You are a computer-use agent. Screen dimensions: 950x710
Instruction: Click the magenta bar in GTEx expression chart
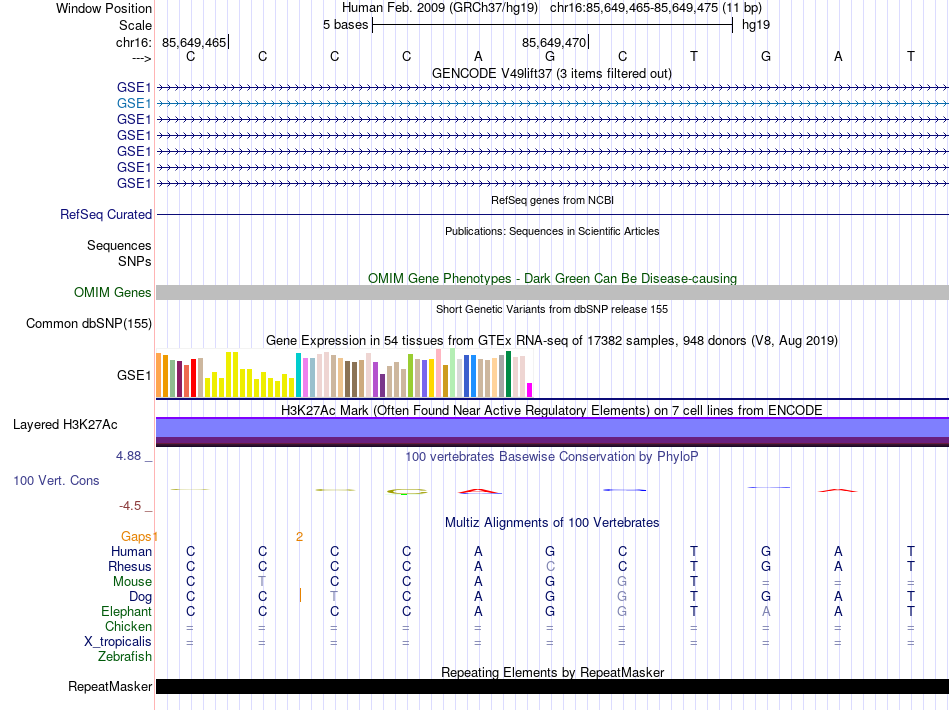(530, 390)
